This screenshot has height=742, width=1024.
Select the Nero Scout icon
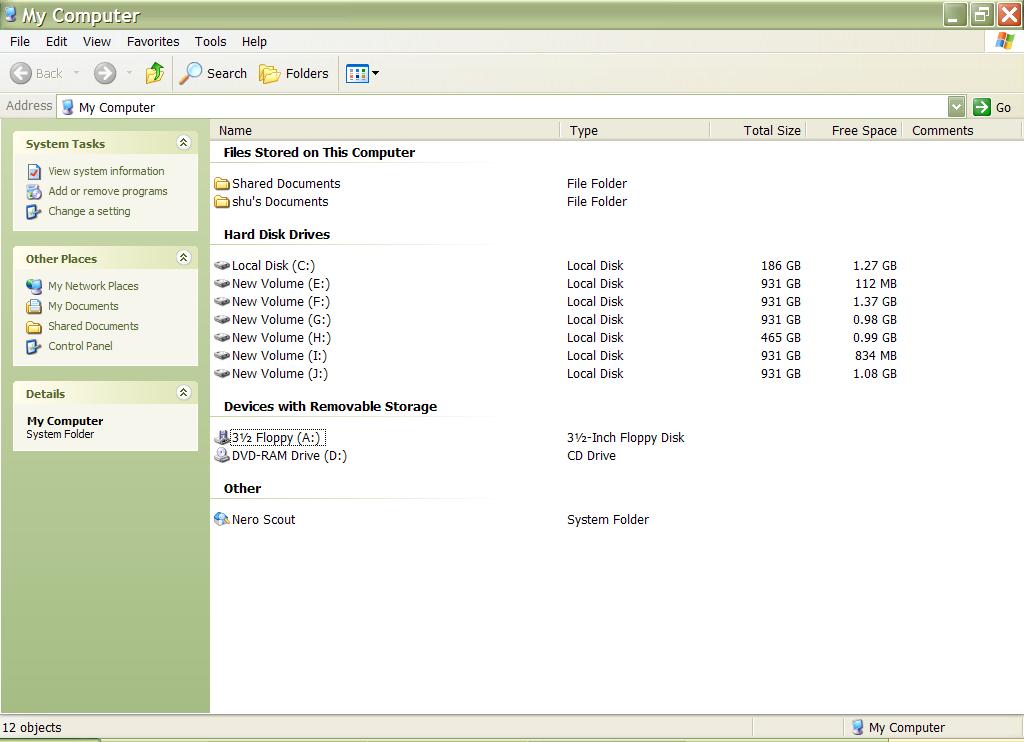tap(222, 519)
